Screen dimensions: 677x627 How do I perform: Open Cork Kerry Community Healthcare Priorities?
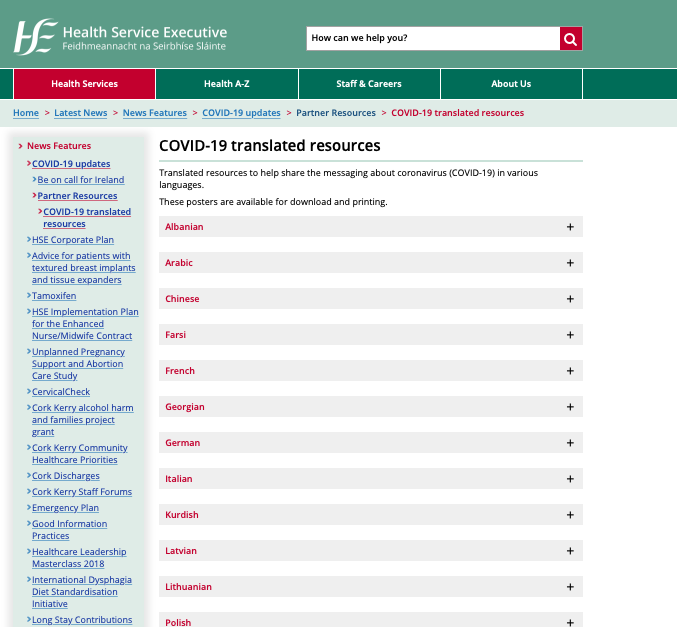point(79,454)
